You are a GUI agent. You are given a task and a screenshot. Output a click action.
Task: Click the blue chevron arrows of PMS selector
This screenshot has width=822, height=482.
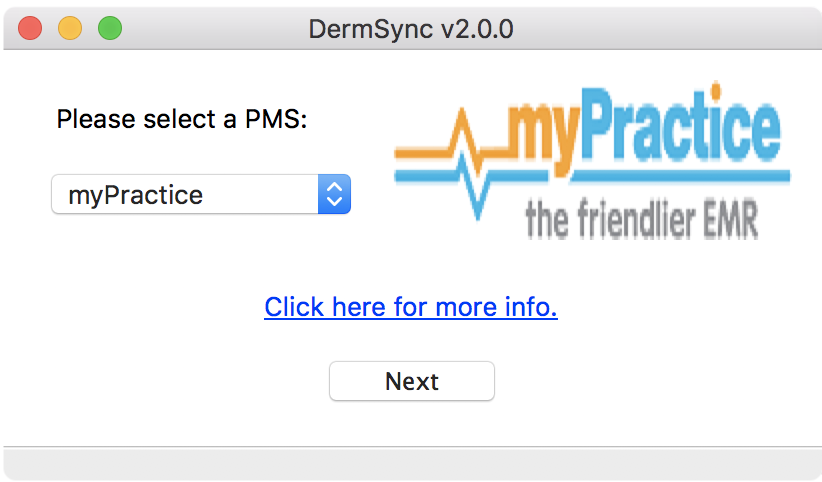[334, 194]
